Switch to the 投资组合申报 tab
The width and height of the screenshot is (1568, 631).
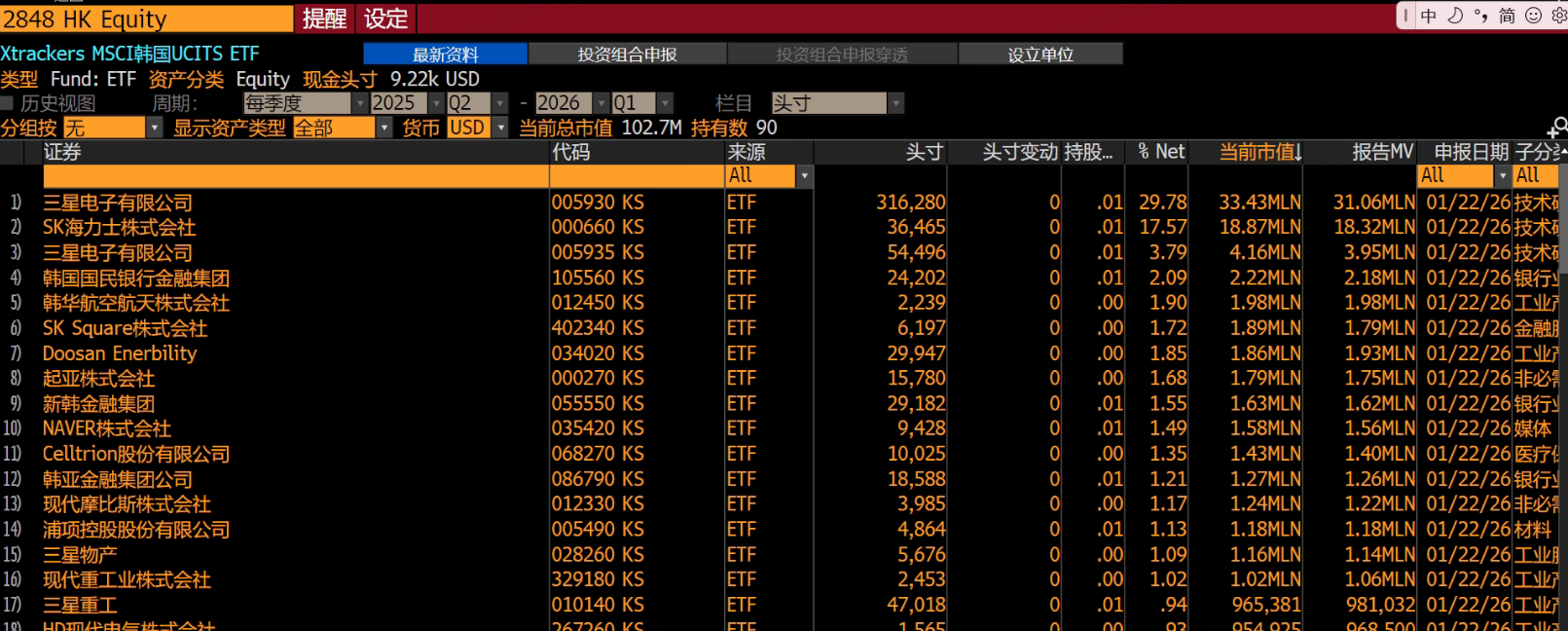click(x=628, y=54)
